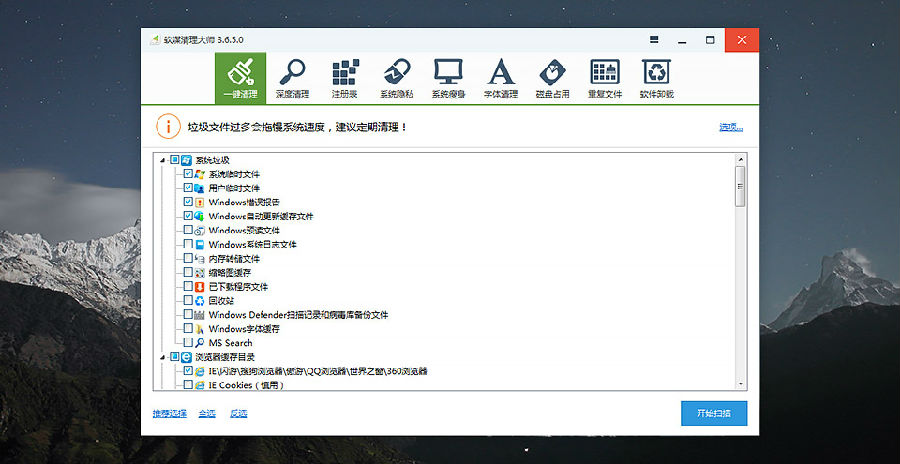Screen dimensions: 900x464
Task: Open the 深度清理 deep clean tool
Action: pos(292,77)
